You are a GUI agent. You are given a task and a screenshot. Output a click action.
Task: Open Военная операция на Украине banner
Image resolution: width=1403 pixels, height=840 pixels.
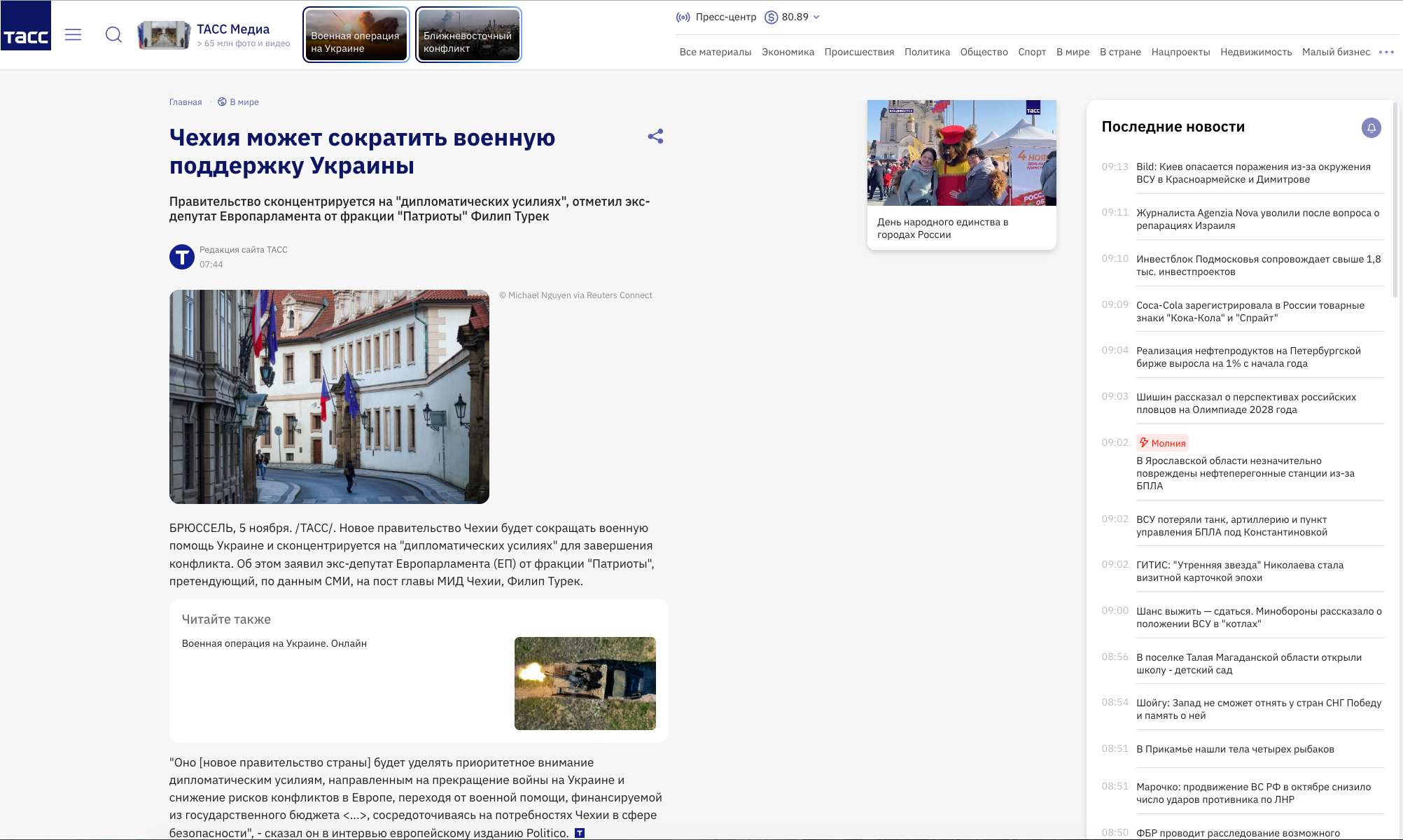click(356, 35)
